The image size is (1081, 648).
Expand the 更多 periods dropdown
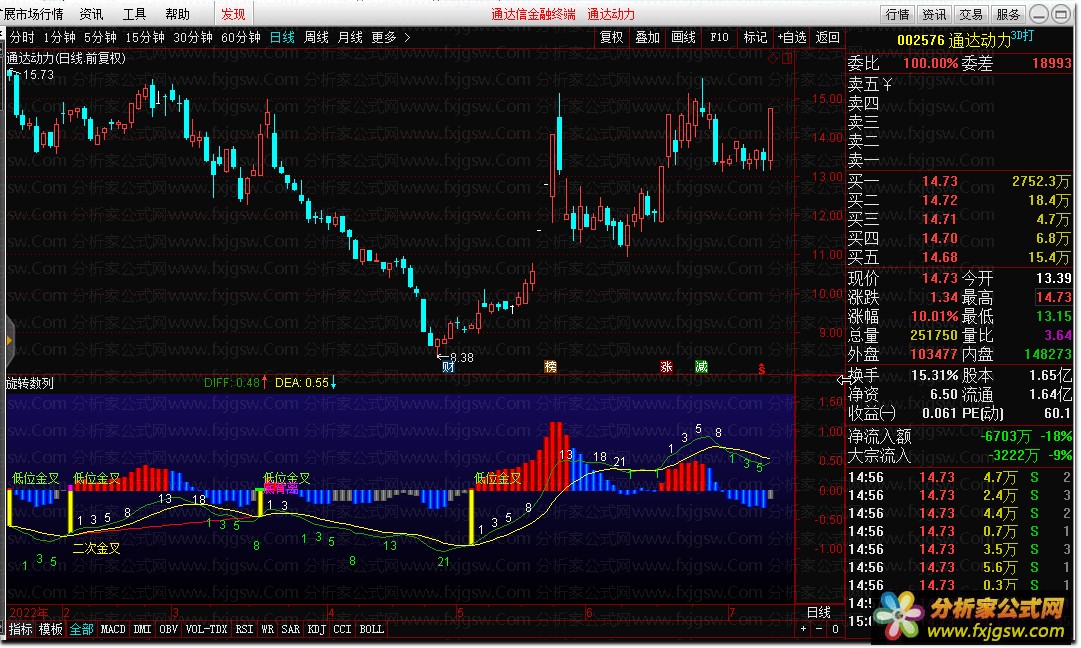[x=390, y=37]
